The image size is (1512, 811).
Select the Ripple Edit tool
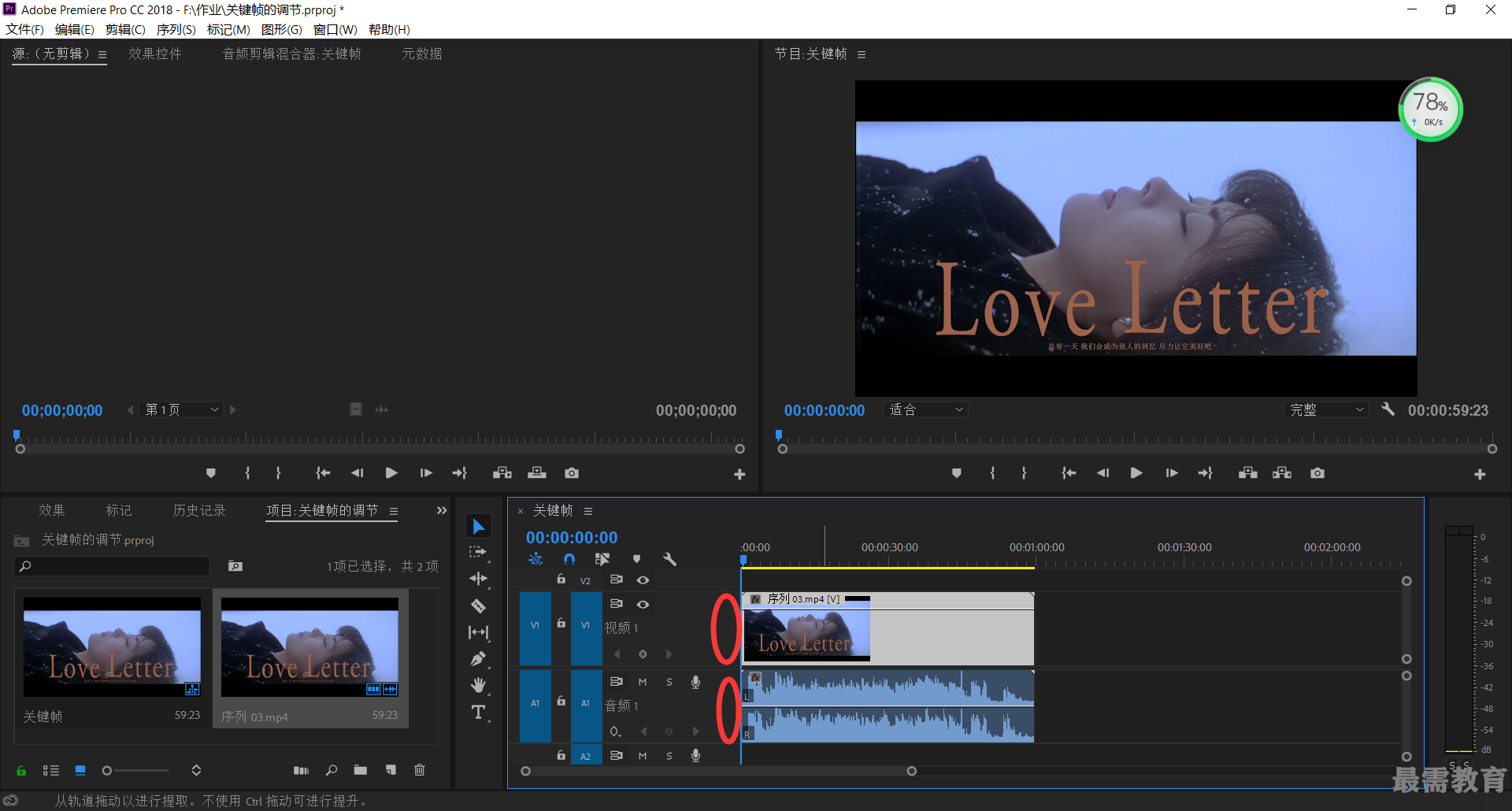pyautogui.click(x=478, y=579)
